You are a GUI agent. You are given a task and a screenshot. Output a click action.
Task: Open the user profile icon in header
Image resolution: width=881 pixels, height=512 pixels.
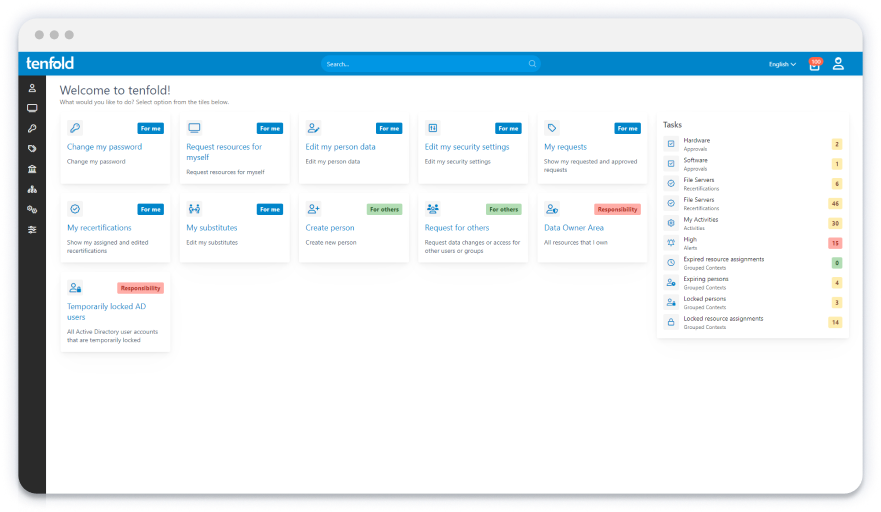838,64
